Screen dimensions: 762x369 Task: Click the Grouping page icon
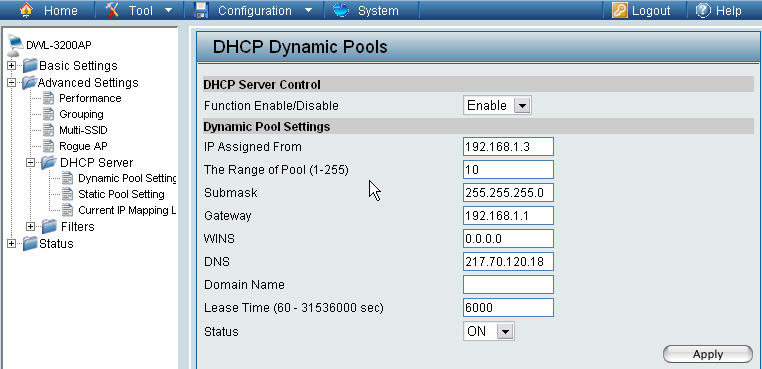tap(49, 114)
